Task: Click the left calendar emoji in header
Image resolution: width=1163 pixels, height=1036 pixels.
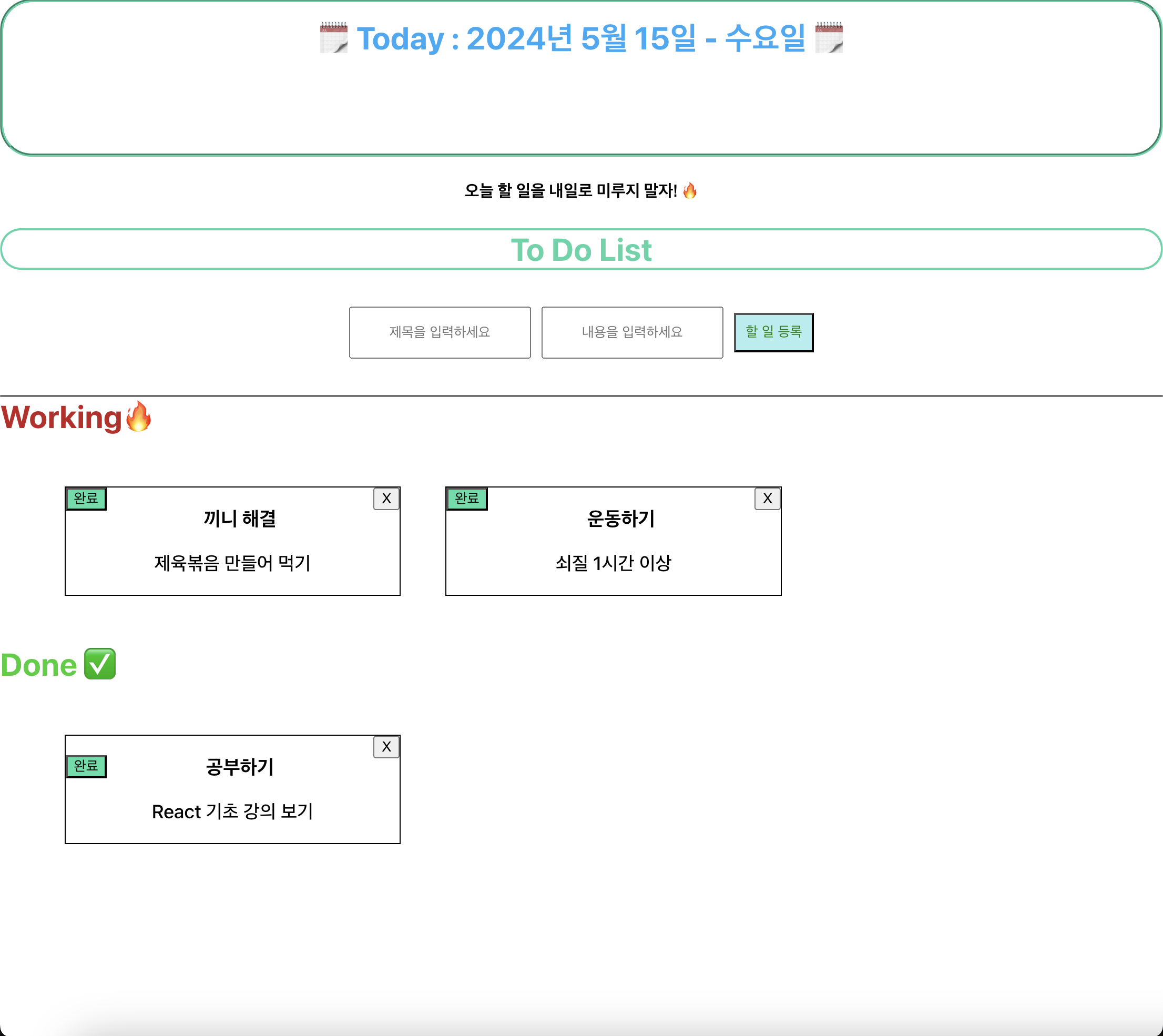Action: coord(333,38)
